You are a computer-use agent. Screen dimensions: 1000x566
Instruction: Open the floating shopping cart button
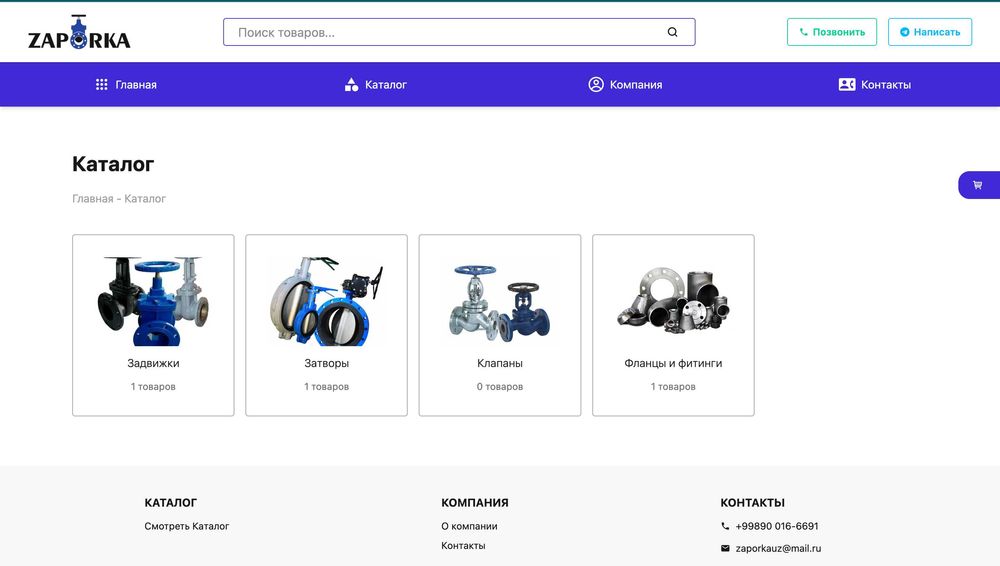coord(979,185)
